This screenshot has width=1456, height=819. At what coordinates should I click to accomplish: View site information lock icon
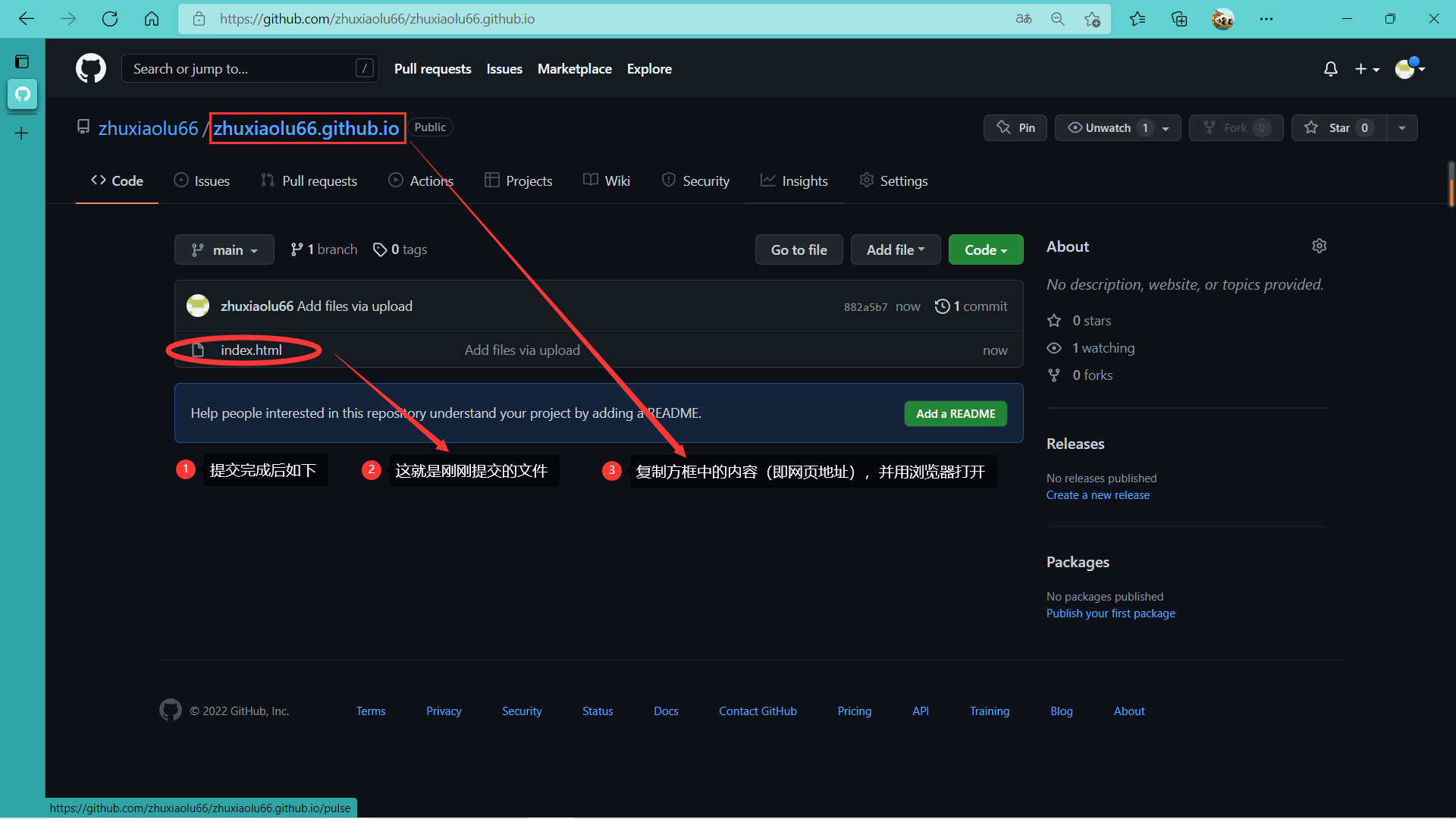pos(199,19)
